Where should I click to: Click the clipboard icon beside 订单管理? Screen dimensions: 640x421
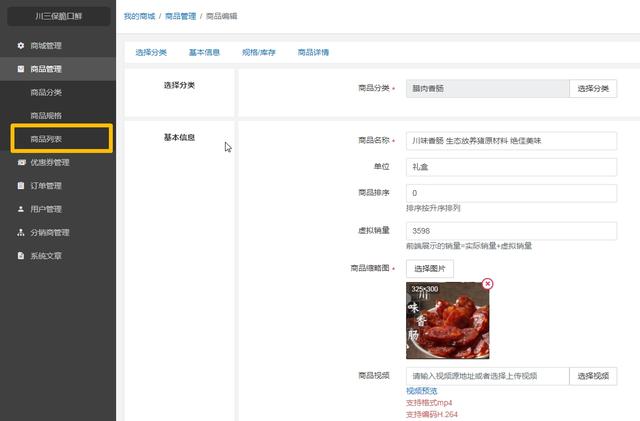pos(21,185)
